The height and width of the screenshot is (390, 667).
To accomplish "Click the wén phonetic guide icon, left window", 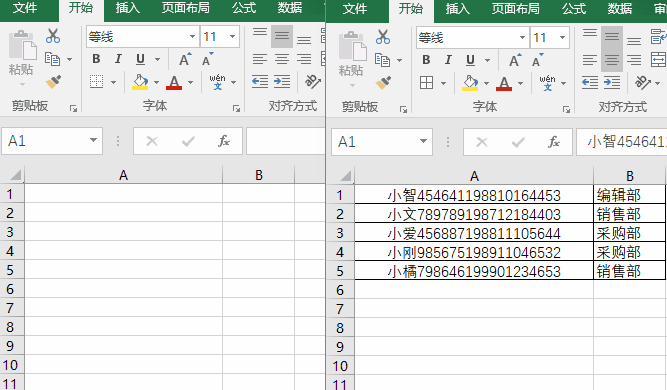I will pos(217,82).
